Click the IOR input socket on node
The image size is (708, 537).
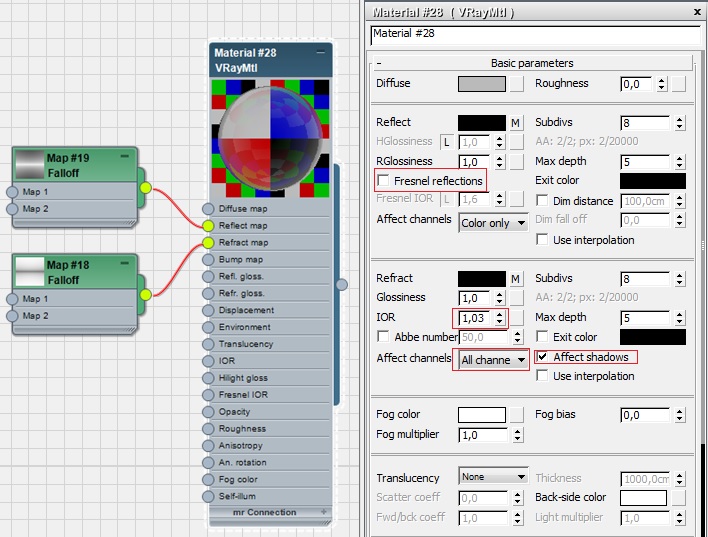coord(208,361)
